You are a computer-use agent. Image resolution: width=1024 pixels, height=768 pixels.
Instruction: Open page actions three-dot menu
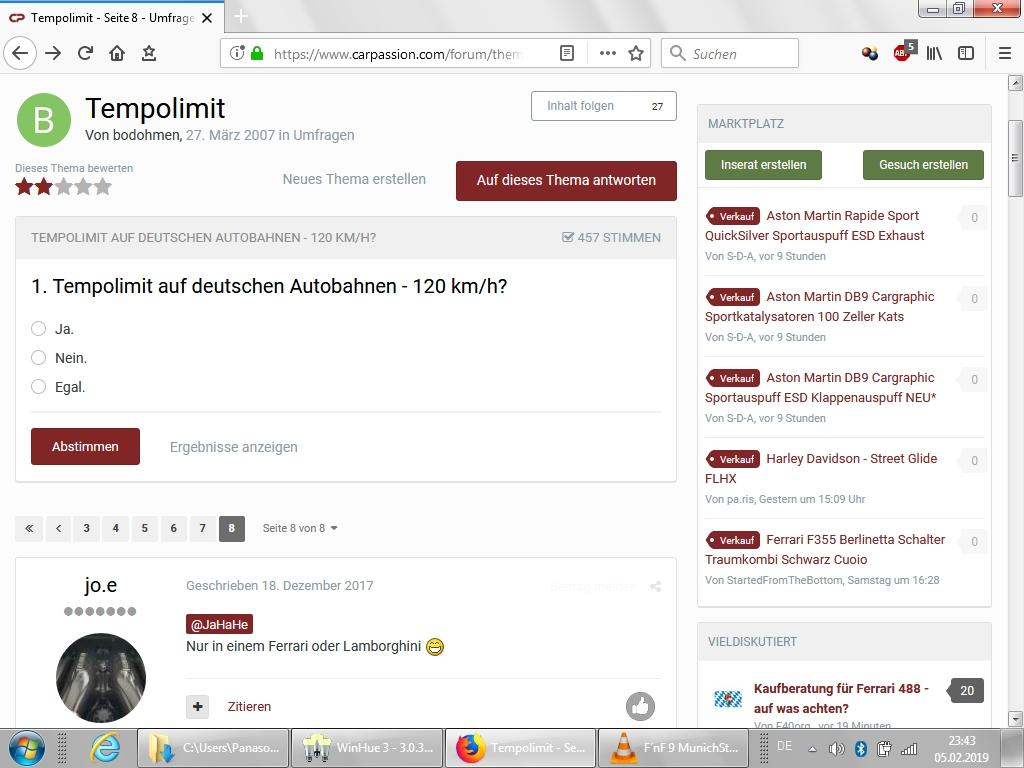tap(607, 54)
